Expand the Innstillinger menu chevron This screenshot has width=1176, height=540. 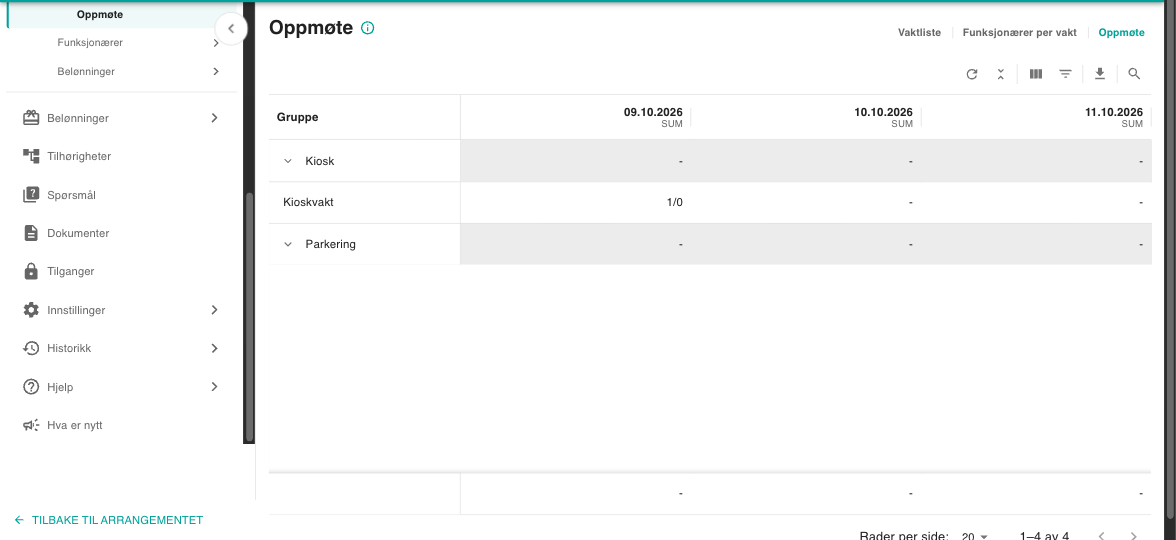pyautogui.click(x=214, y=310)
